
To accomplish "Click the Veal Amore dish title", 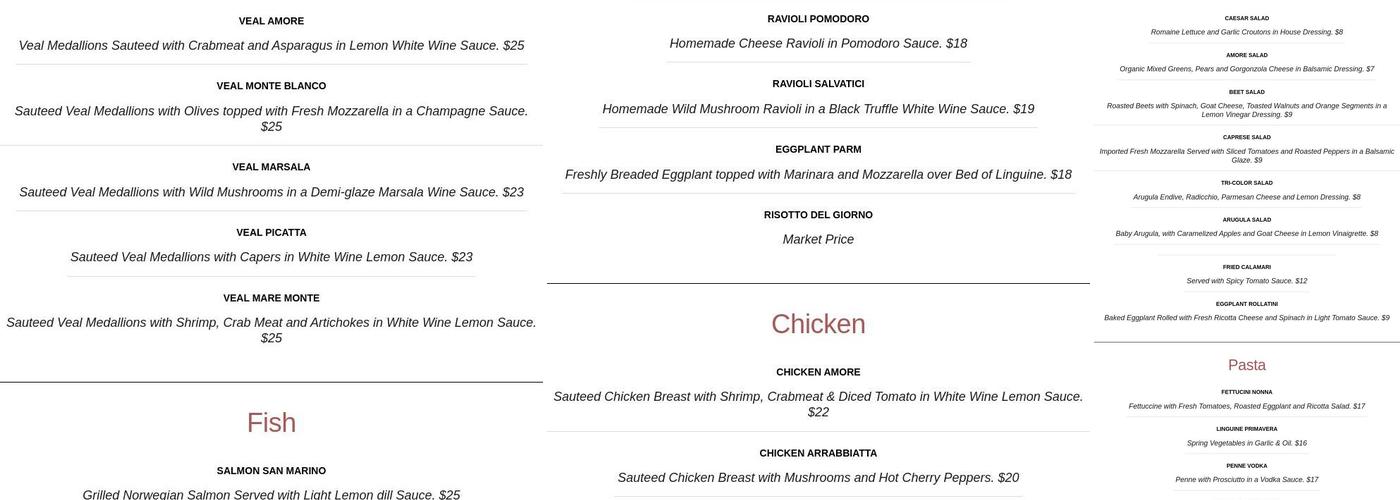I will click(271, 21).
